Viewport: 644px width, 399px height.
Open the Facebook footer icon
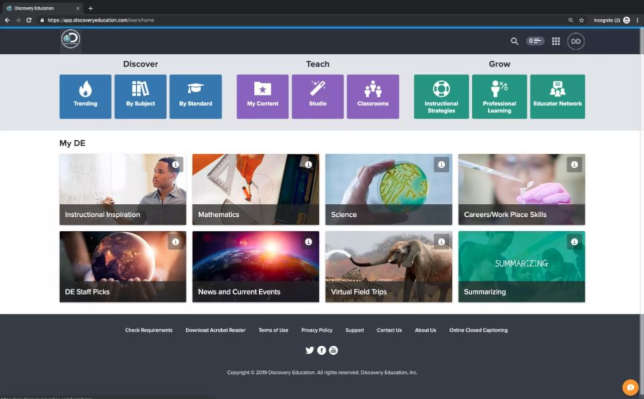(x=322, y=350)
